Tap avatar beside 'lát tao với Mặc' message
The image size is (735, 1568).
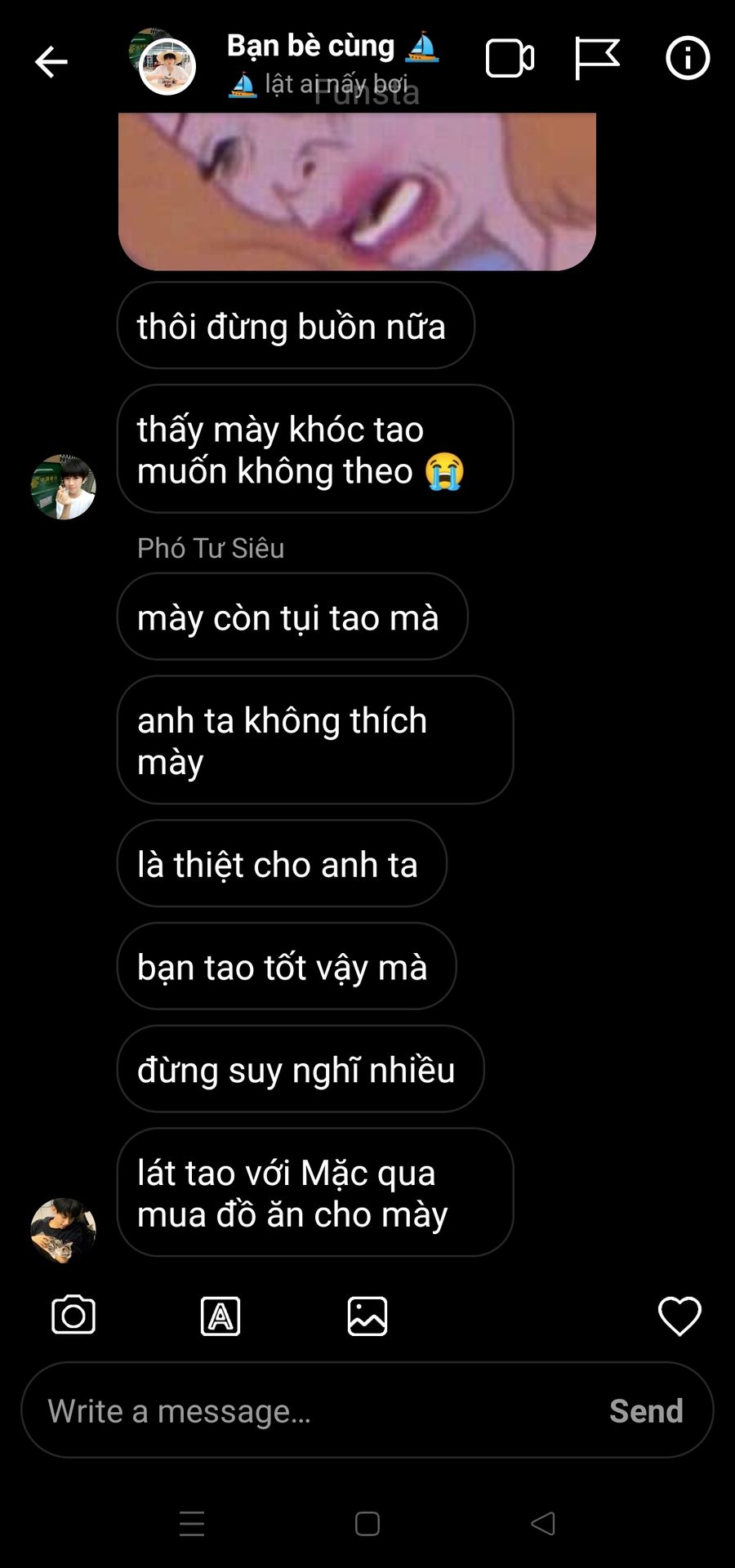click(63, 1230)
